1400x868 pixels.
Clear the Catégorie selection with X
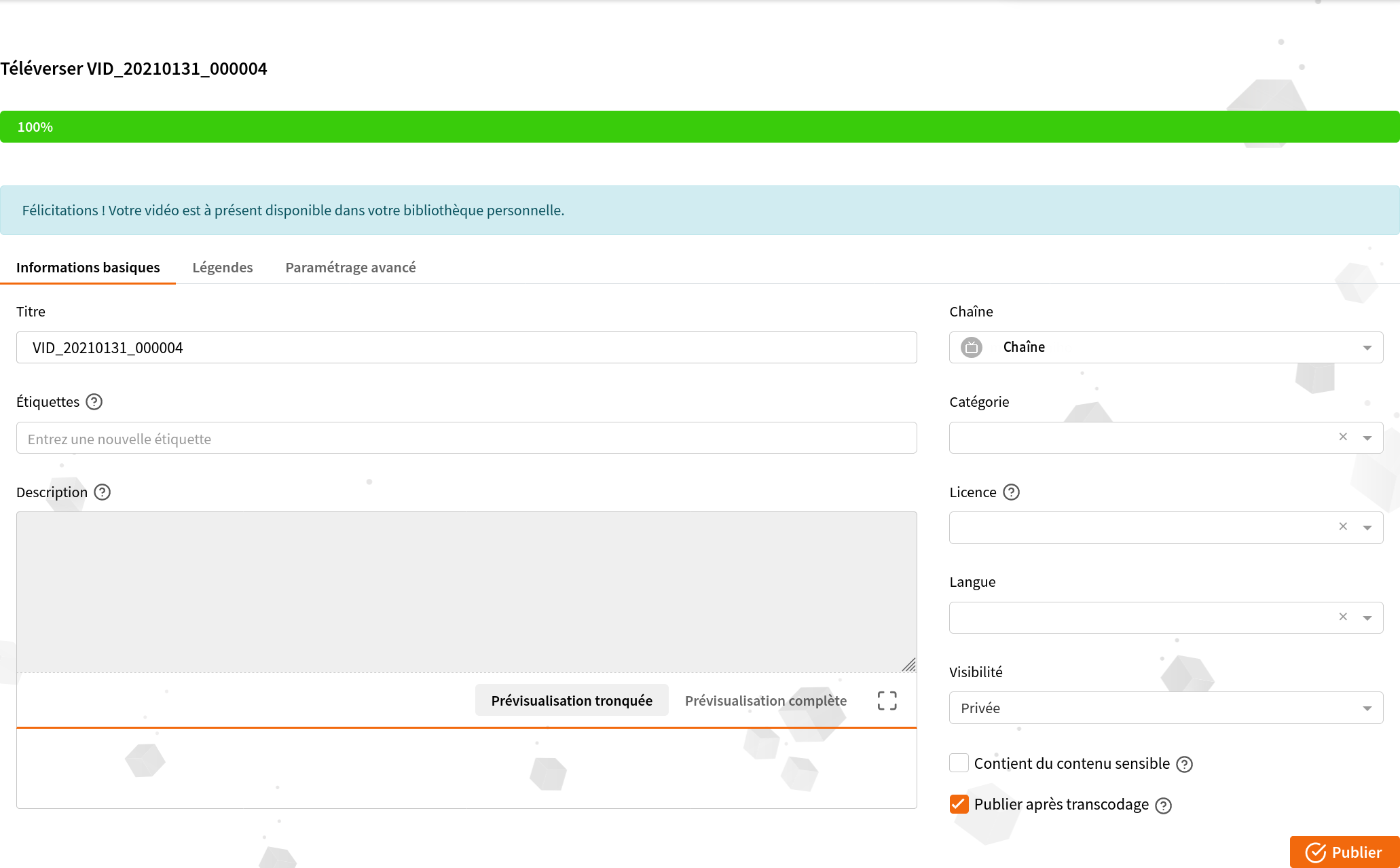pyautogui.click(x=1342, y=437)
